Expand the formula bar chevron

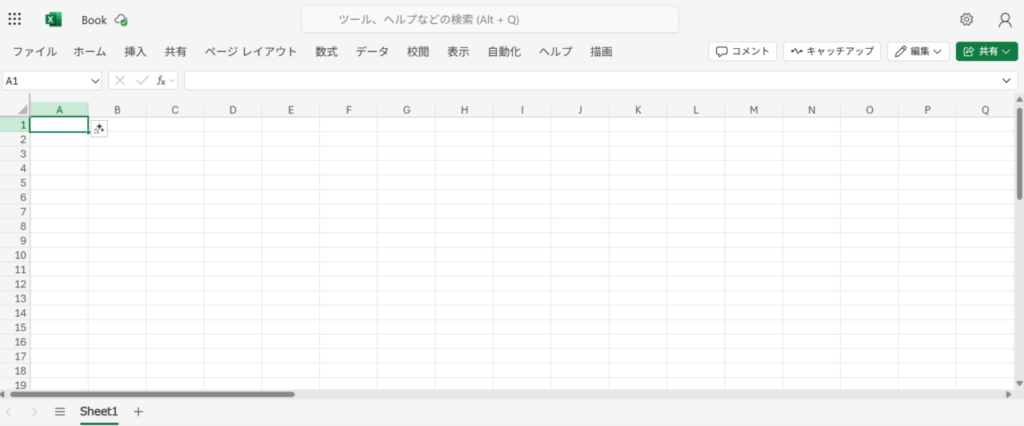point(1006,80)
